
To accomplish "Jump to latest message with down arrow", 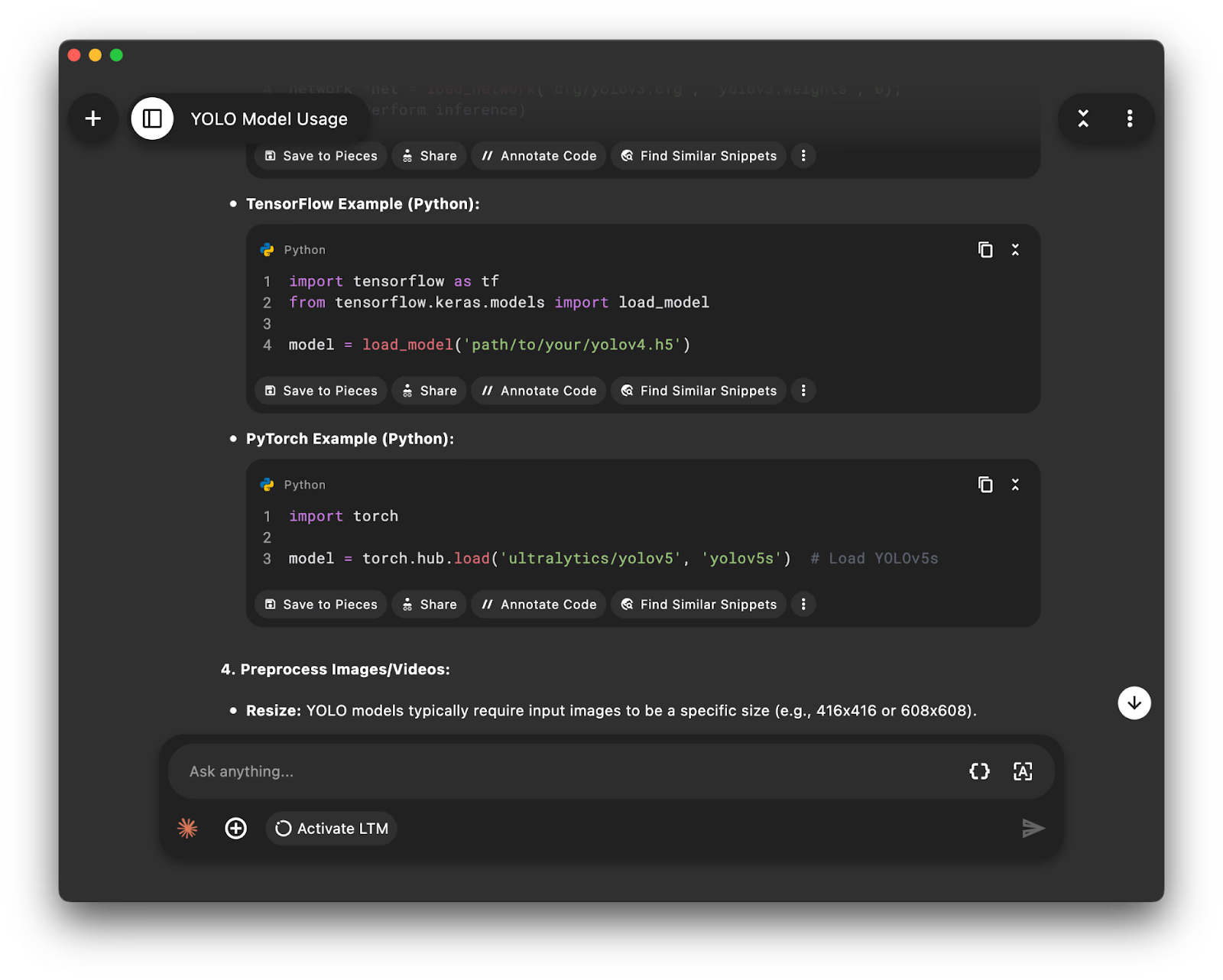I will point(1134,703).
